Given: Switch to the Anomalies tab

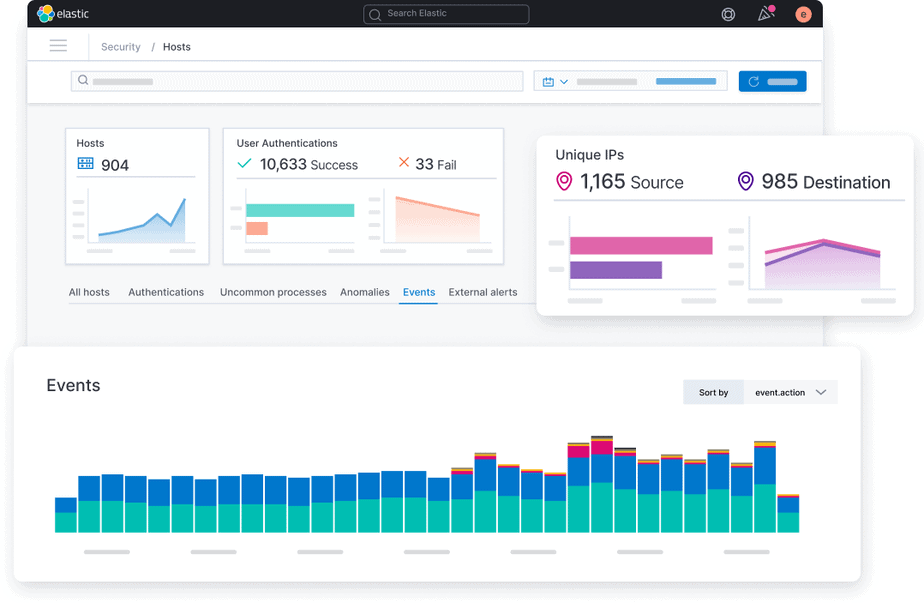Looking at the screenshot, I should click(x=364, y=292).
